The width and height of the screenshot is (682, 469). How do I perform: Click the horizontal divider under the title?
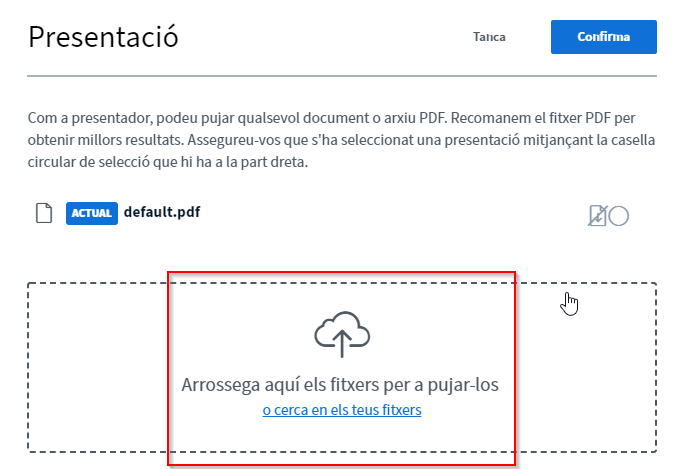(342, 76)
